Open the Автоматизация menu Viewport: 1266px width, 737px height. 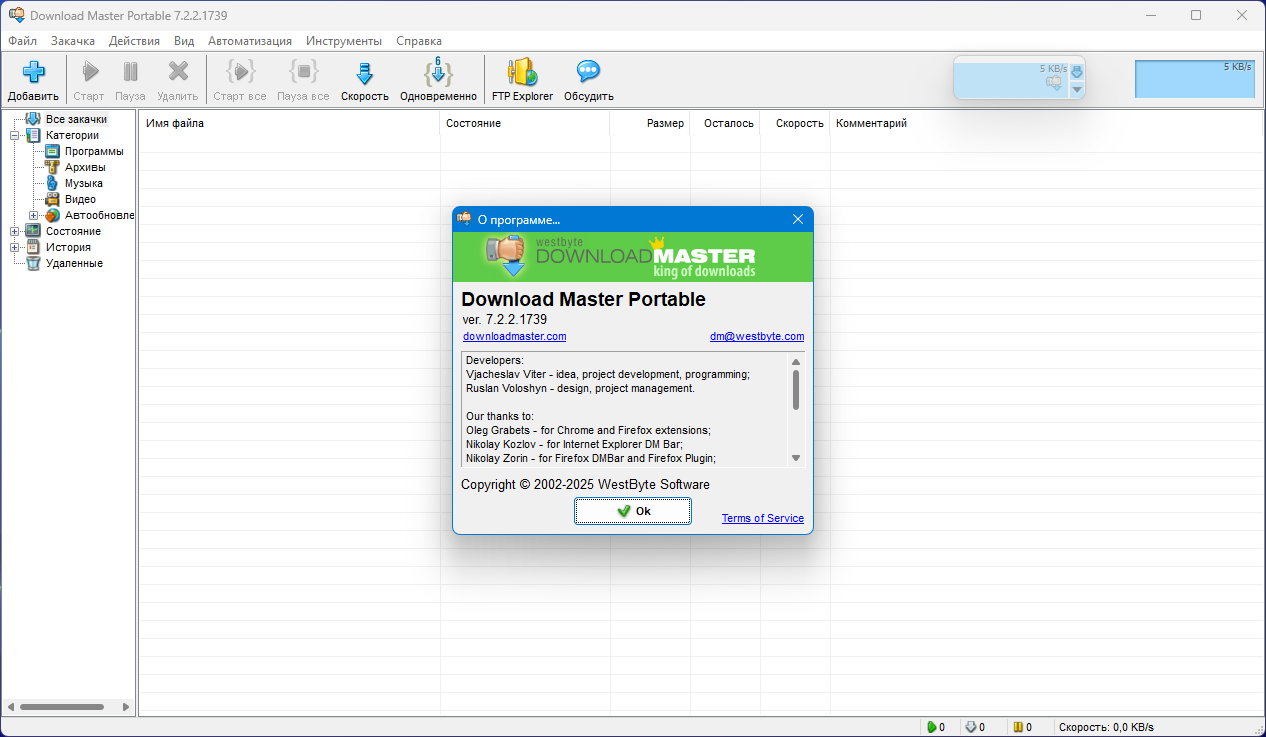[249, 41]
